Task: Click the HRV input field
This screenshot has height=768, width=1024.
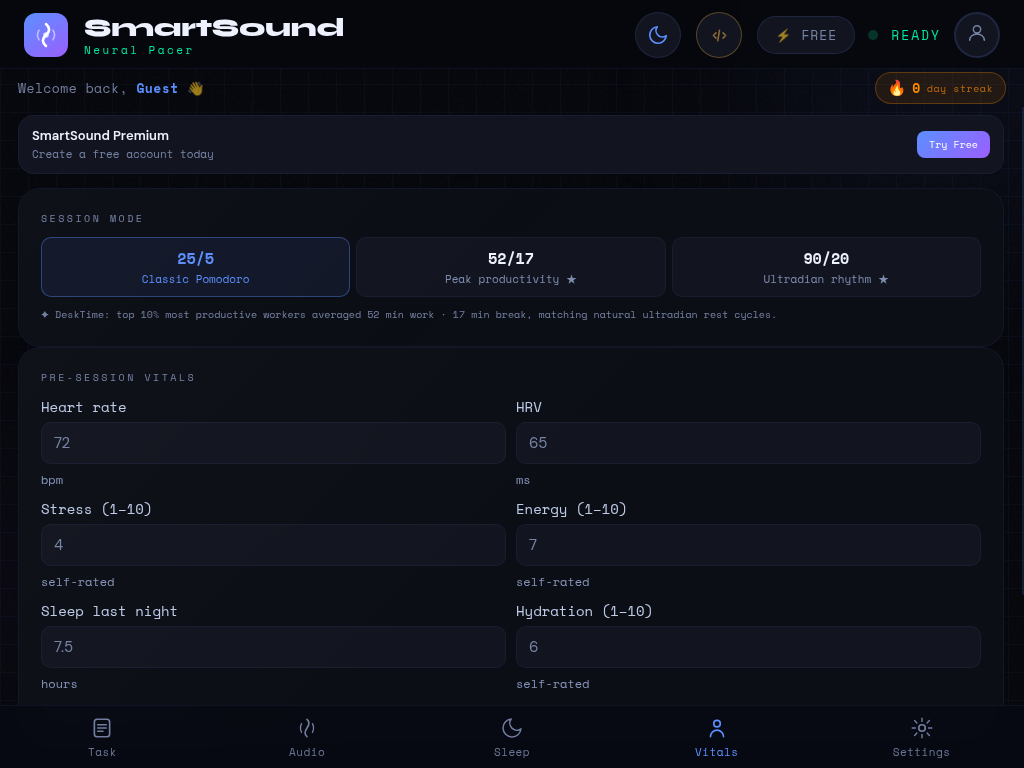Action: (x=748, y=443)
